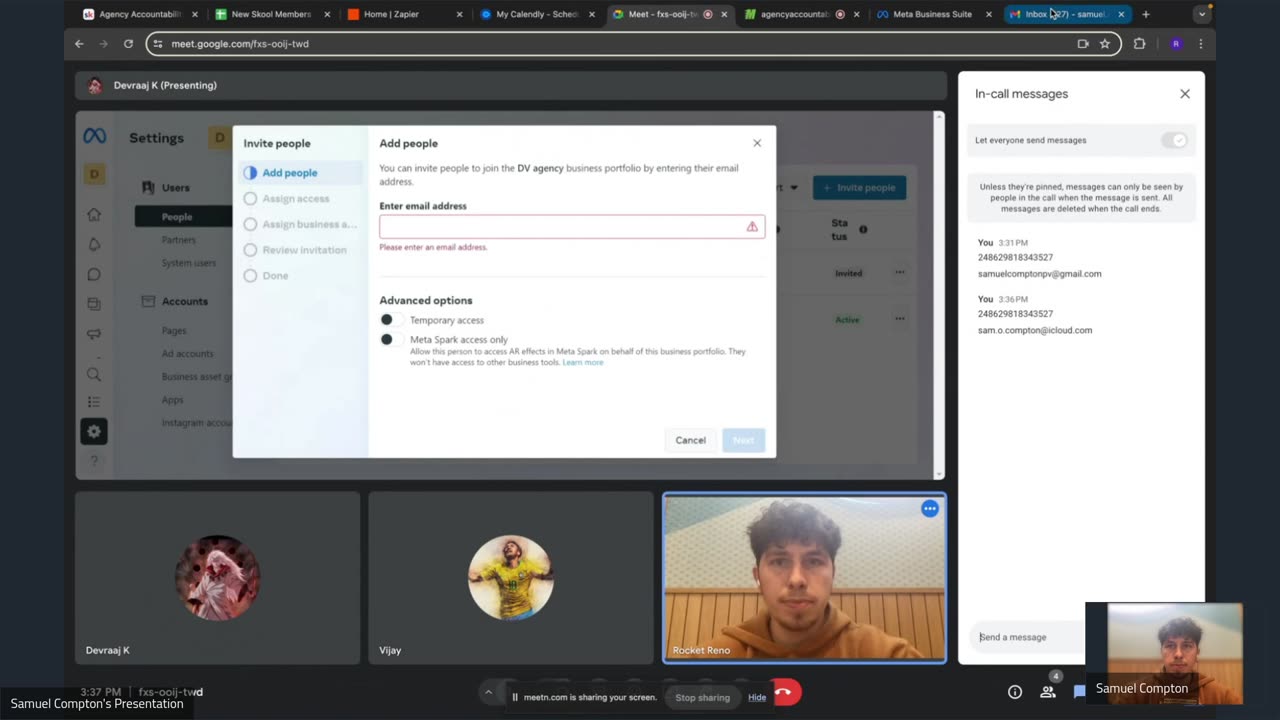Open Apps under Accounts
Screen dimensions: 1280x720
point(172,400)
